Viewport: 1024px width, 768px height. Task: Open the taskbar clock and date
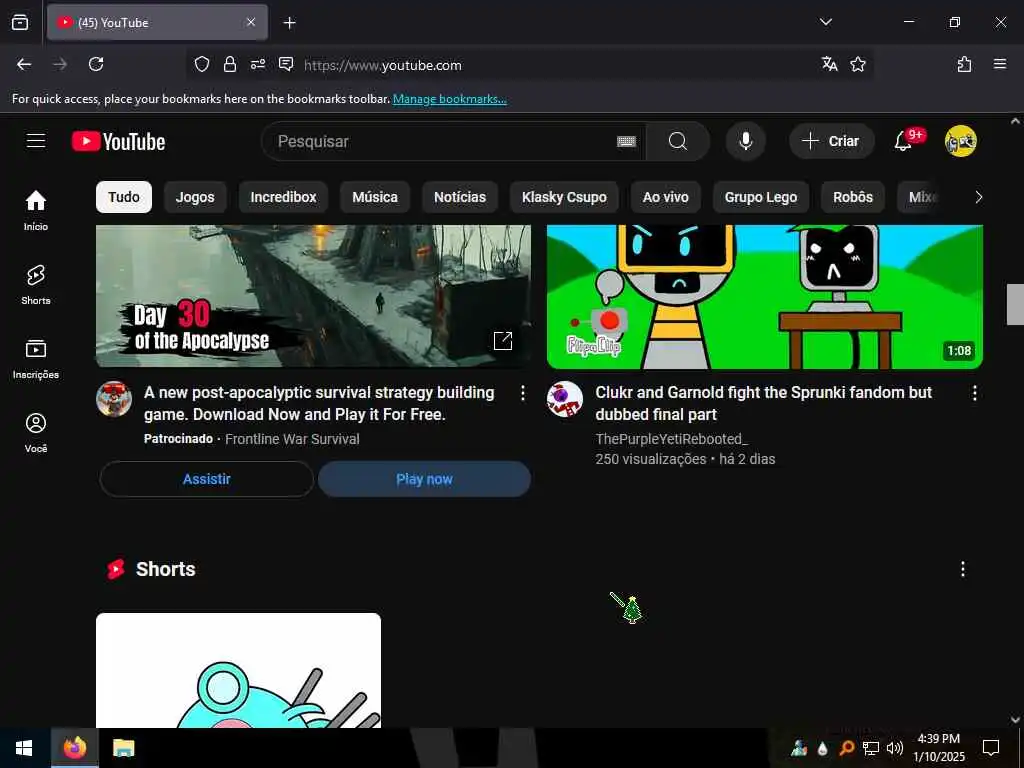pyautogui.click(x=938, y=748)
